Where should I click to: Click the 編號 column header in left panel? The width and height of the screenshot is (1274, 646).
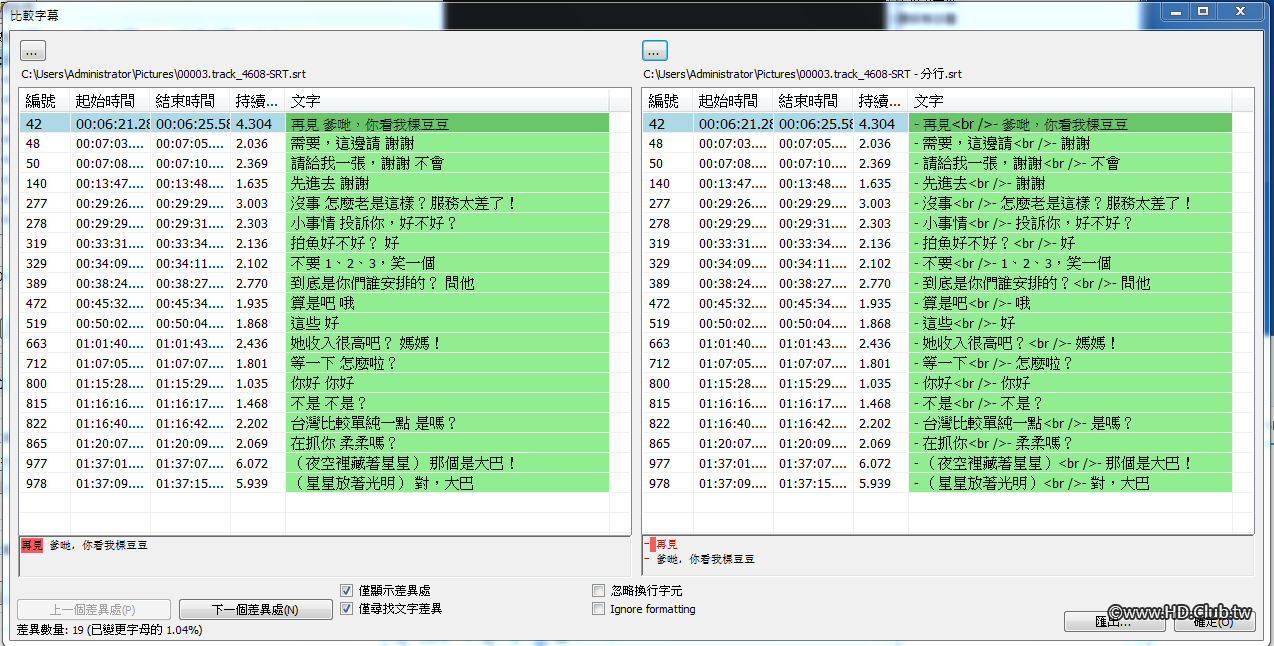pos(44,101)
